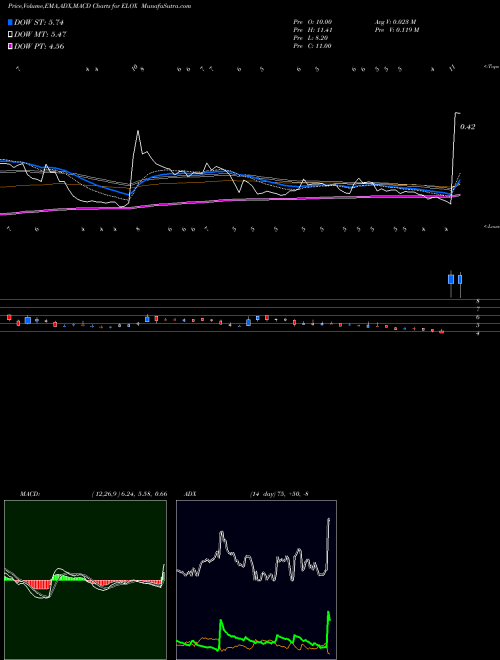Viewport: 500px width, 660px height.
Task: Click the MACD (12,26,9) values text
Action: pyautogui.click(x=129, y=494)
